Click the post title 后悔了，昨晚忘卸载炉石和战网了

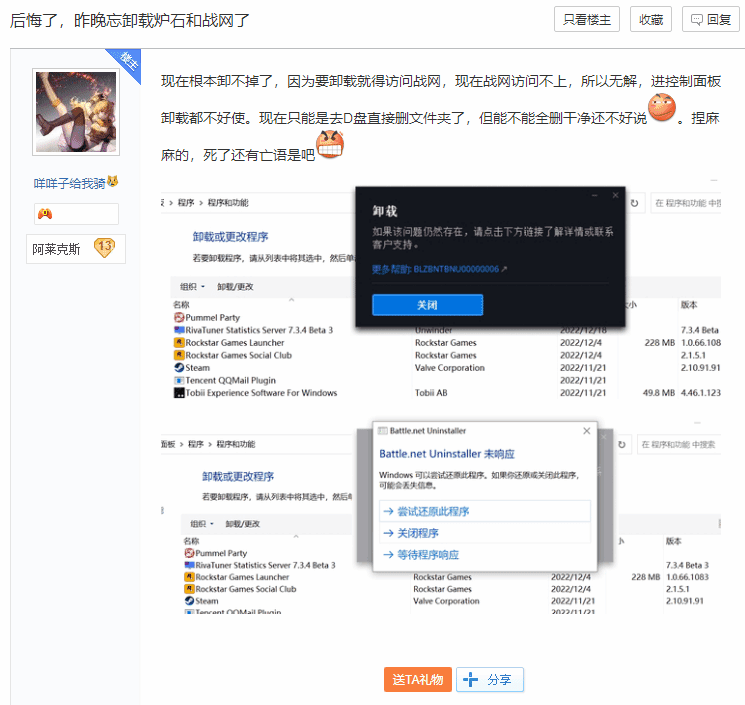tap(129, 20)
